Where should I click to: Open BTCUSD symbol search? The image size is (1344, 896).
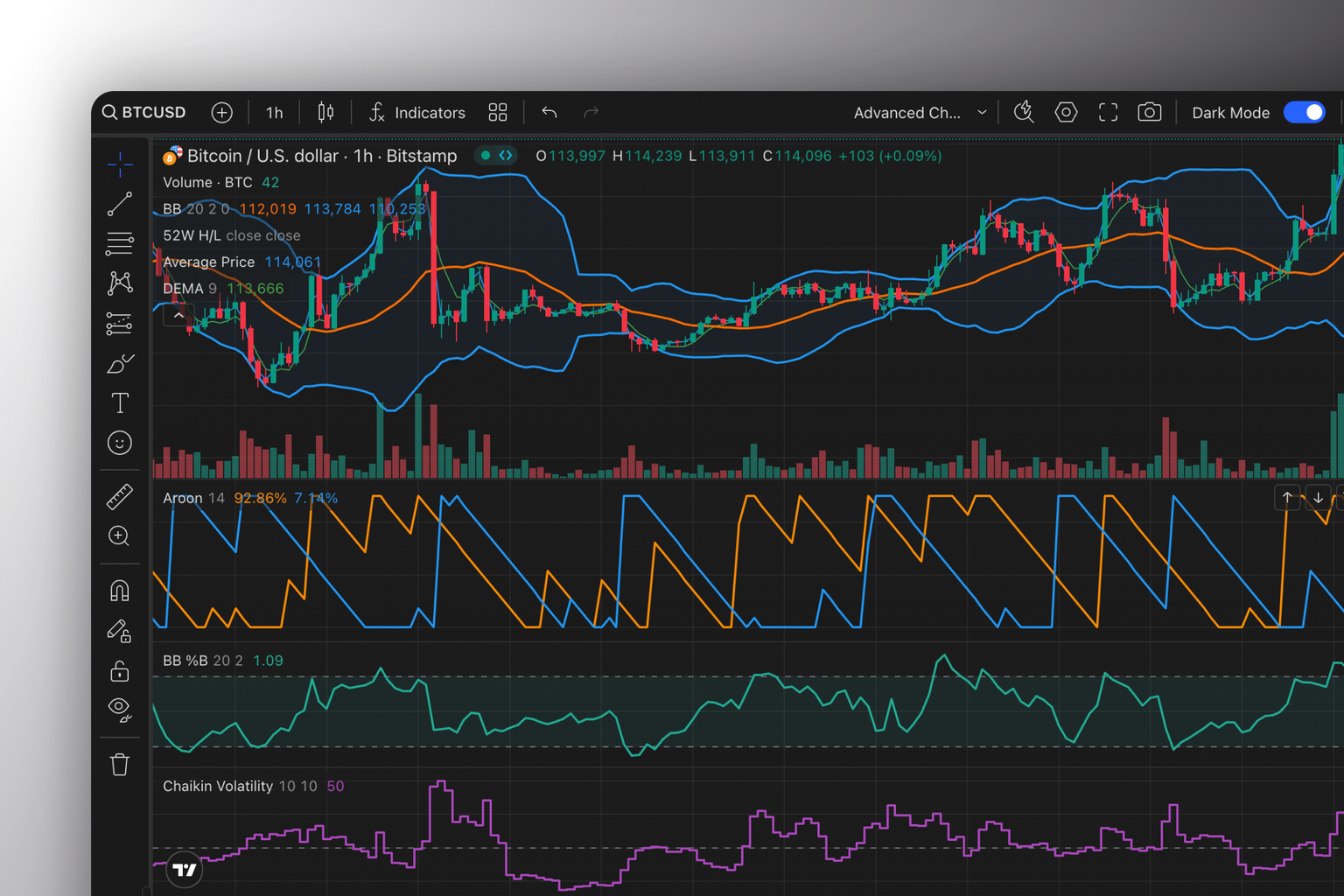coord(144,112)
